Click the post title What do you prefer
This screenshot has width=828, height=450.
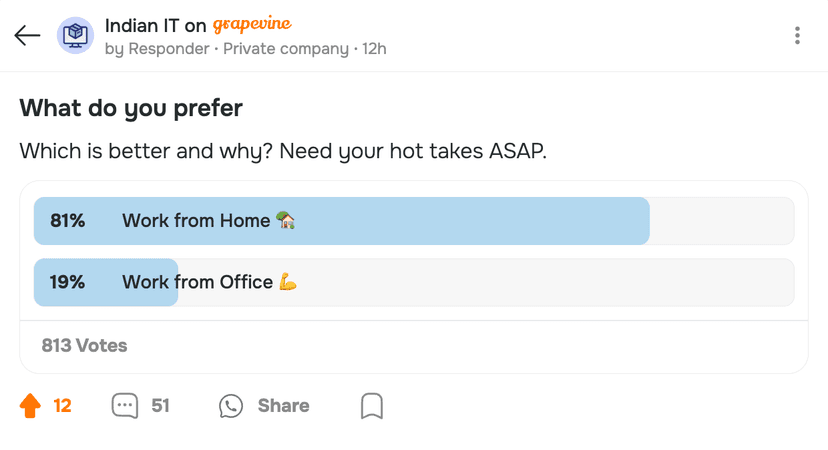point(131,108)
